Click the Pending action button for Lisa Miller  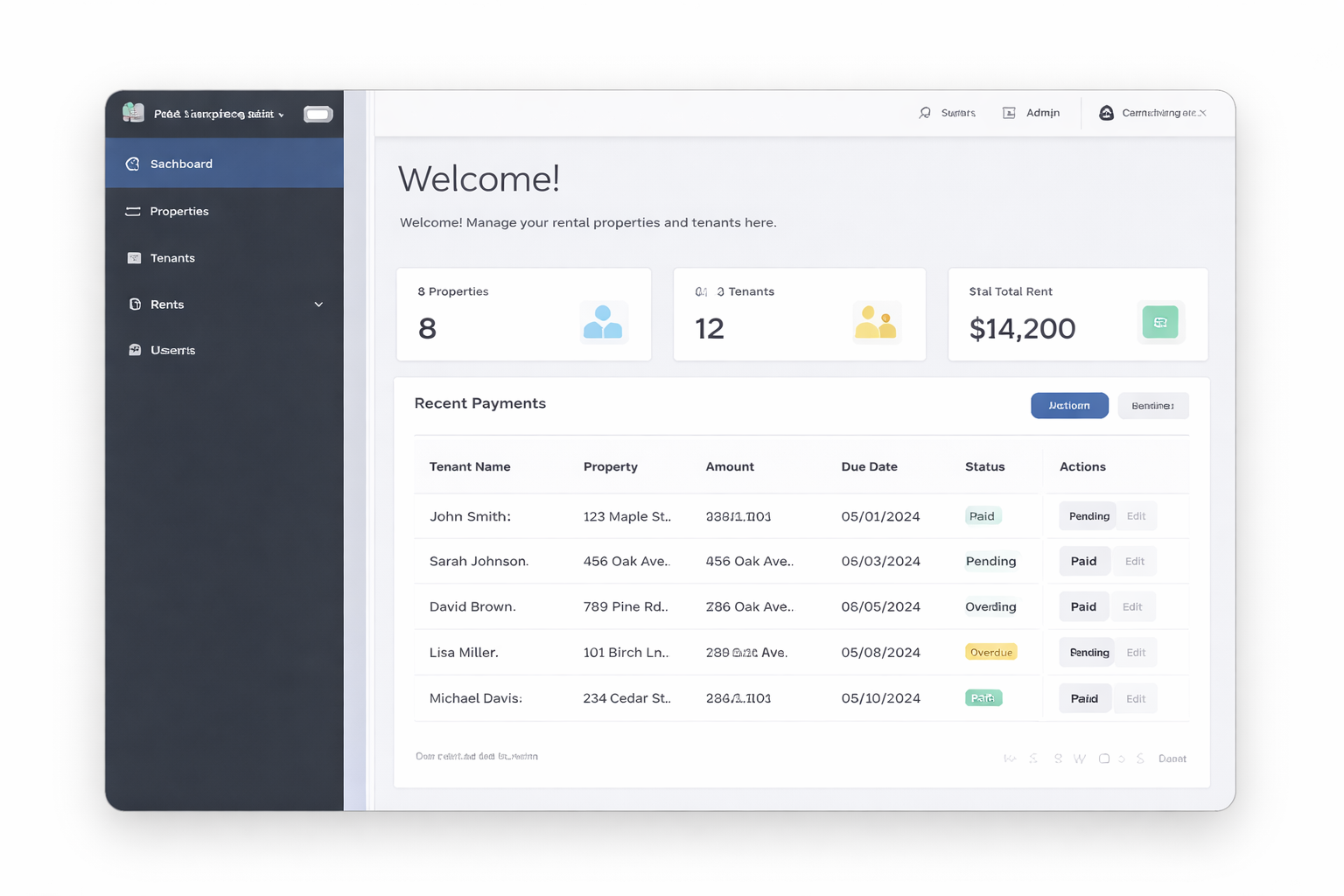click(x=1088, y=652)
